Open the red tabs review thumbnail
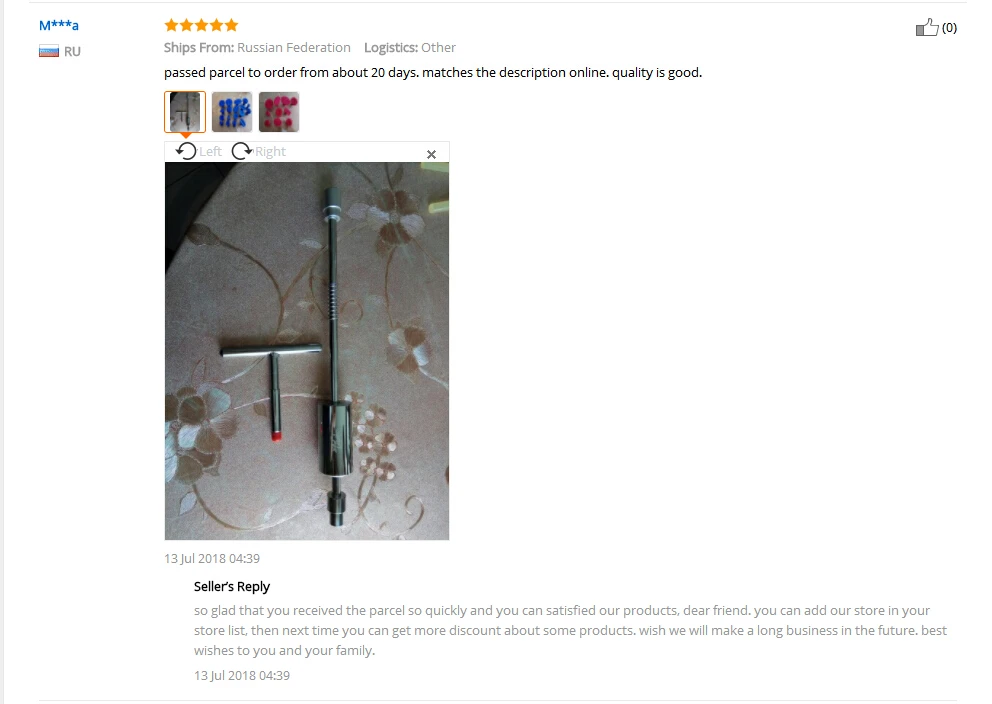992x704 pixels. click(x=279, y=112)
